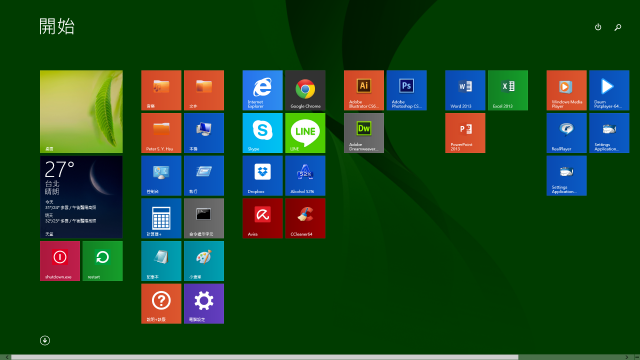640x360 pixels.
Task: Launch CCleaner64 tile
Action: tap(305, 218)
